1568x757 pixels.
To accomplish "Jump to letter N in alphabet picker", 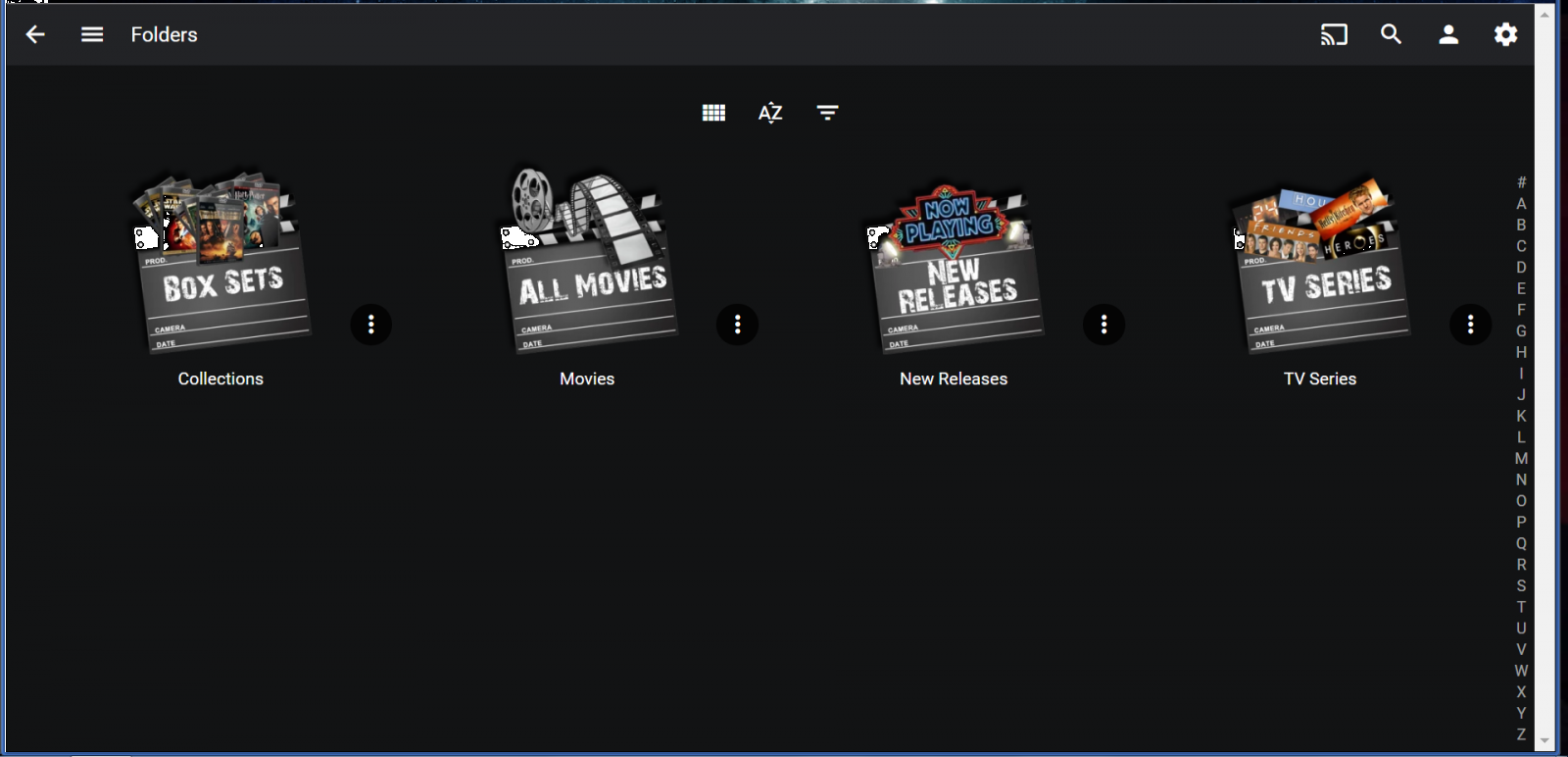I will coord(1521,479).
